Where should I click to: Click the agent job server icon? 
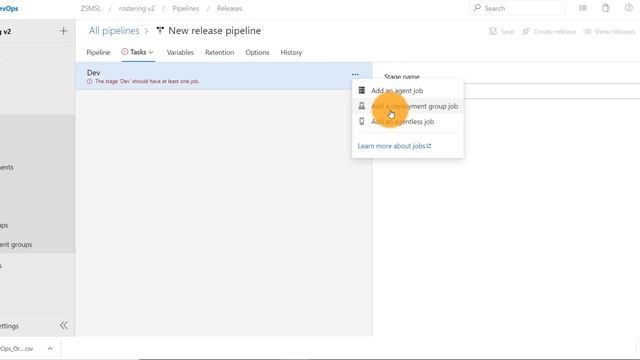coord(362,90)
